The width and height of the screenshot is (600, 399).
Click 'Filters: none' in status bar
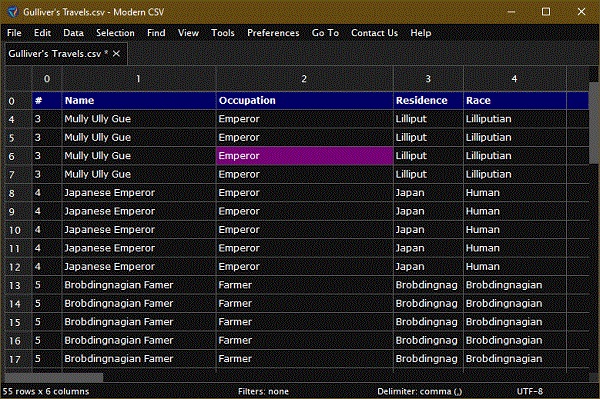pos(263,391)
